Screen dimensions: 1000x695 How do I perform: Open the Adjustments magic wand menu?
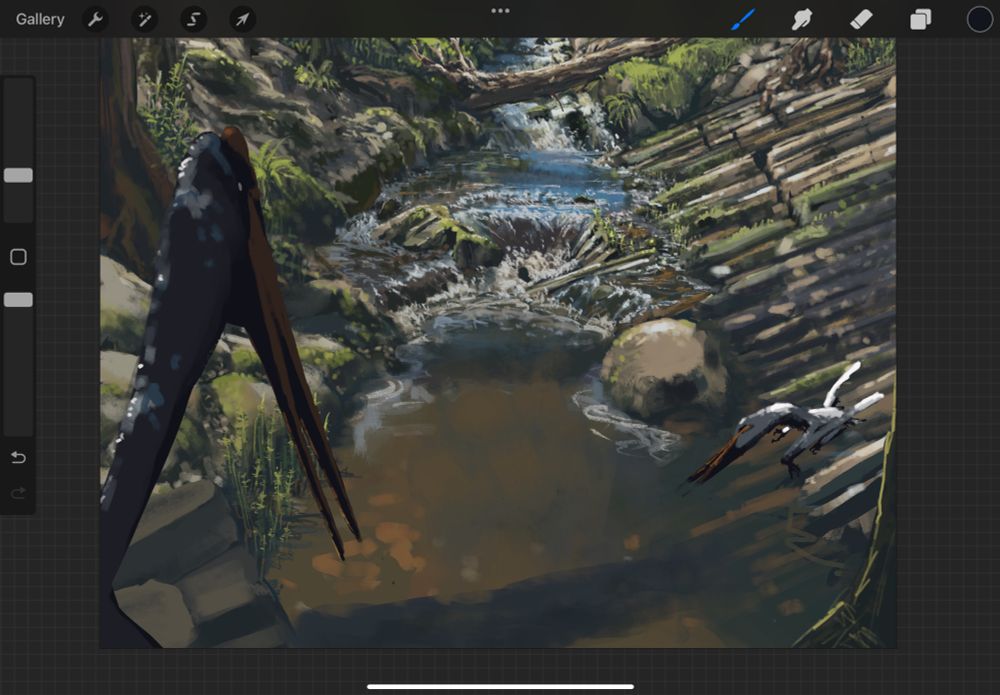point(144,19)
